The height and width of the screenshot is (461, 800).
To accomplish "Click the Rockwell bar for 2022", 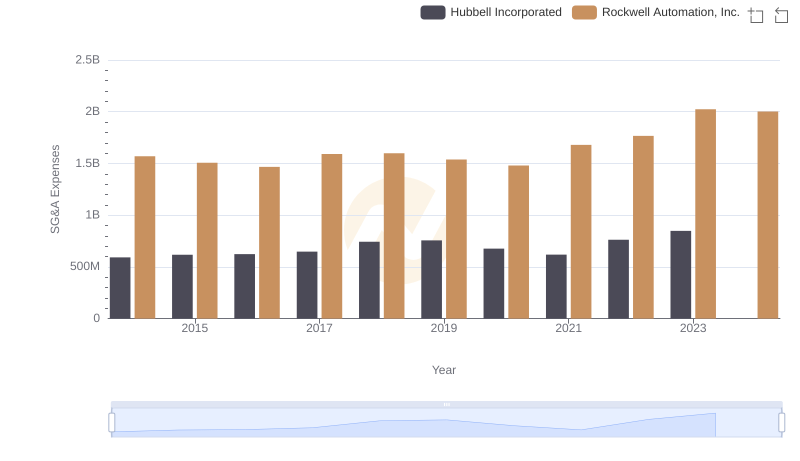I will click(643, 227).
